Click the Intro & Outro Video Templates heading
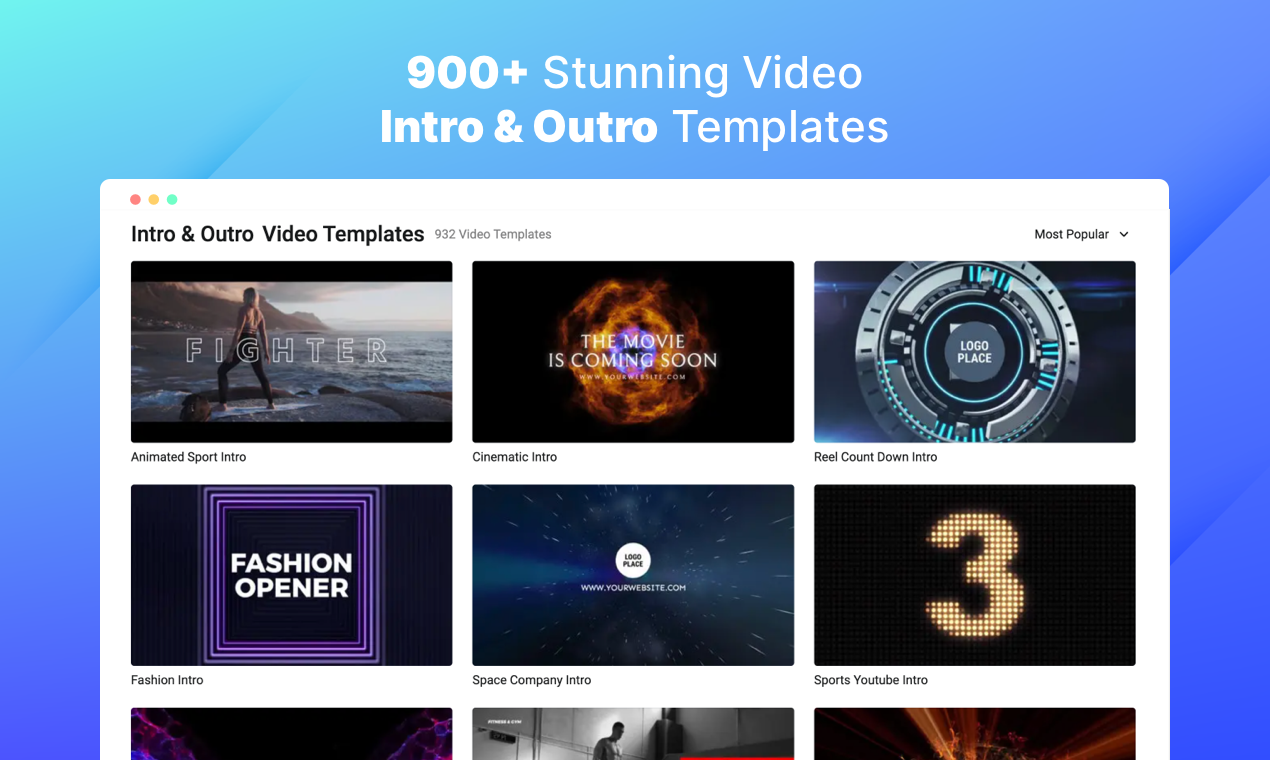The height and width of the screenshot is (760, 1270). click(x=278, y=234)
